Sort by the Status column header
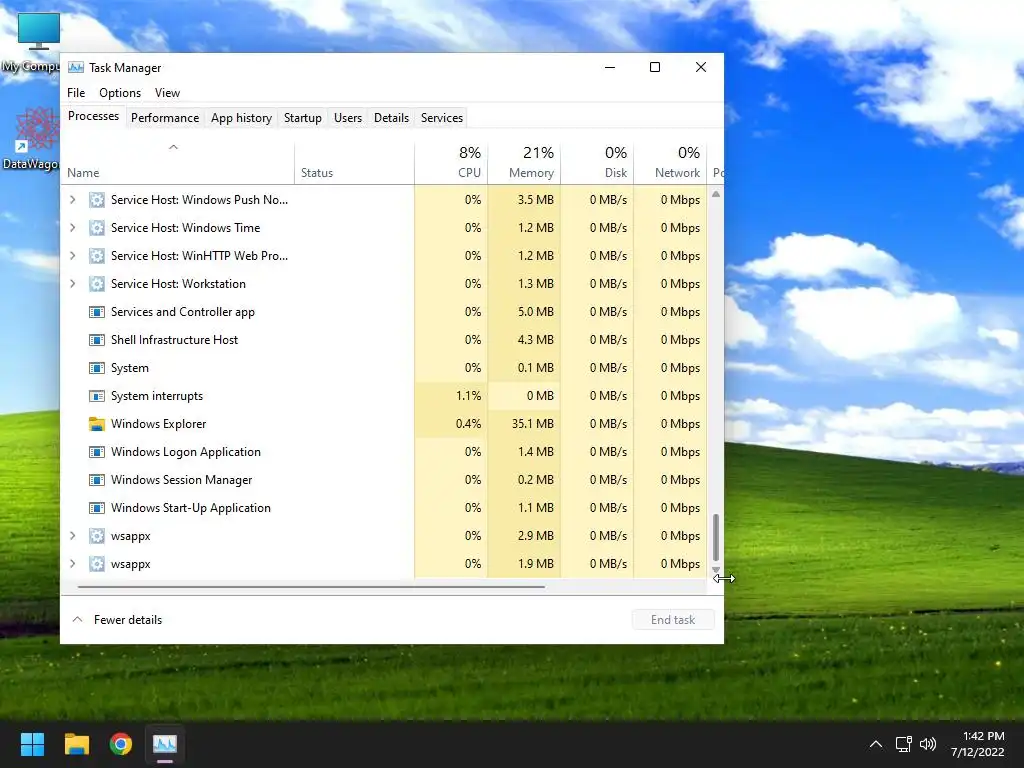 (x=354, y=163)
